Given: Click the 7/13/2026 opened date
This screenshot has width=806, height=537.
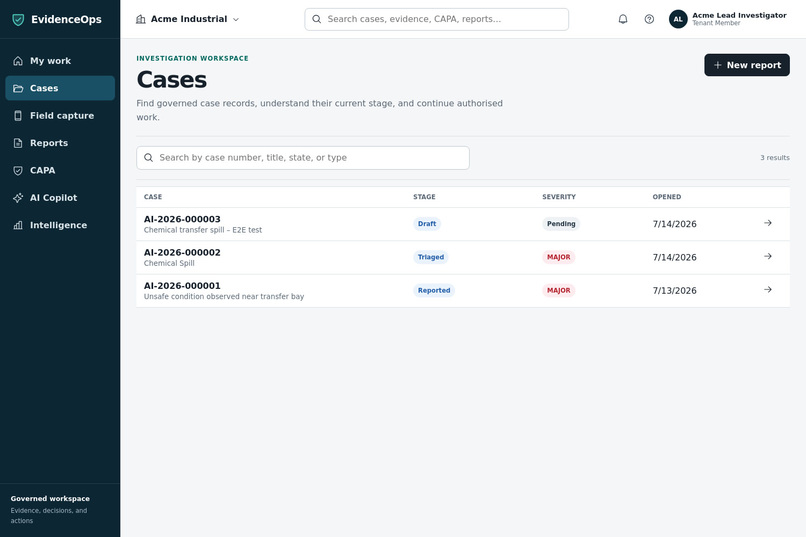Looking at the screenshot, I should 674,291.
